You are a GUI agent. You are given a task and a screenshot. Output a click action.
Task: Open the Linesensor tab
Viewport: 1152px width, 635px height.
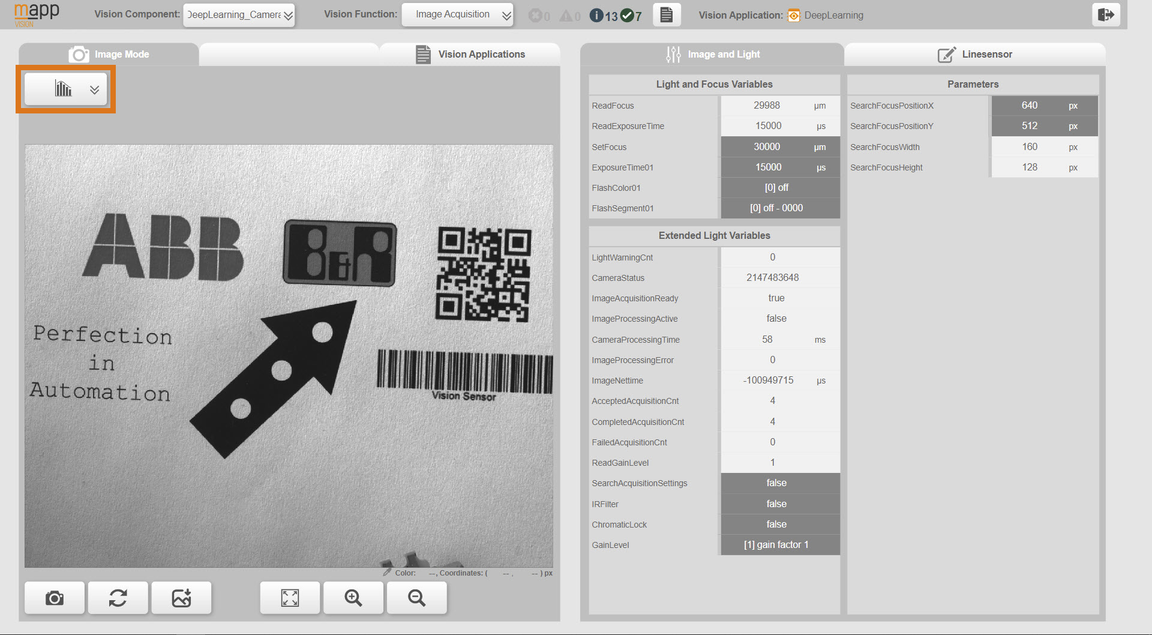975,54
